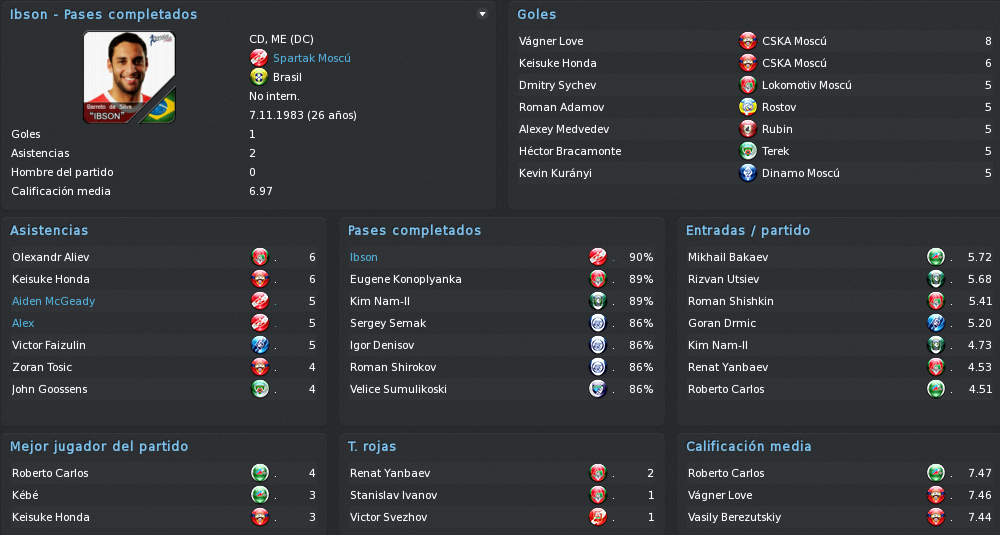Viewport: 1000px width, 535px height.
Task: Click the Entradas / partido panel heading
Action: click(x=747, y=230)
